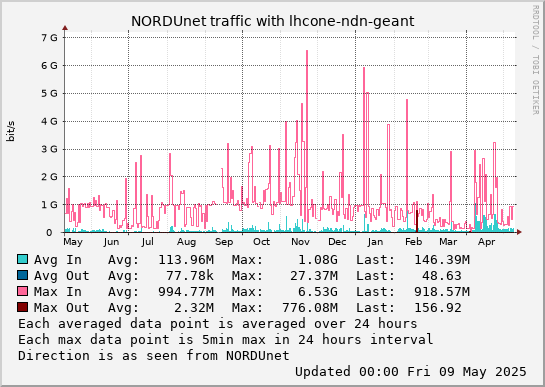Click the 'Max In' legend label
545x387 pixels.
[58, 291]
